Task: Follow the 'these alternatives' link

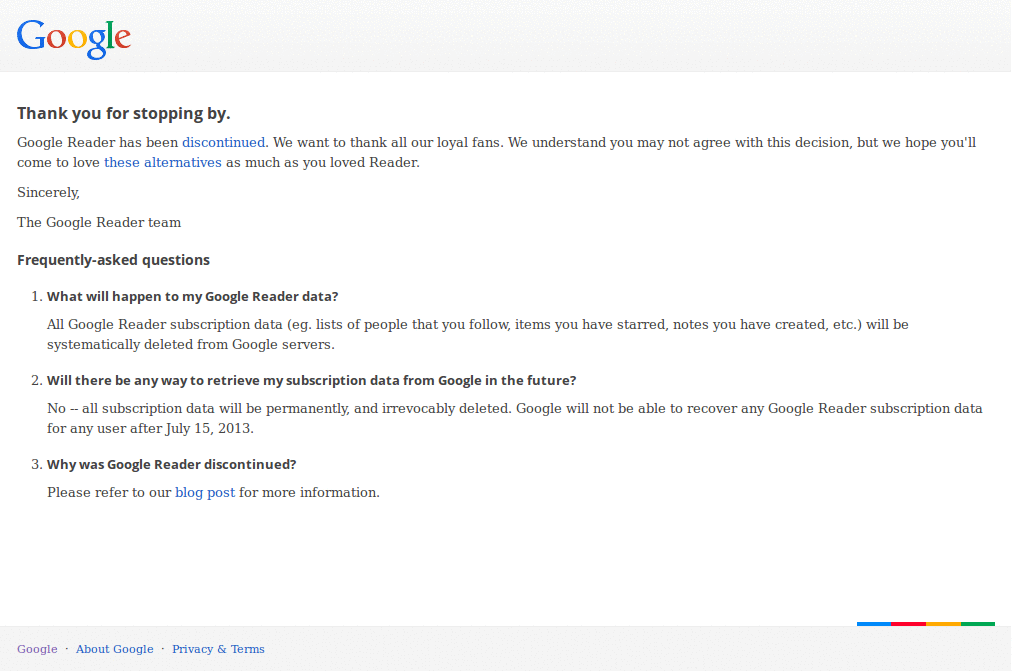Action: (163, 162)
